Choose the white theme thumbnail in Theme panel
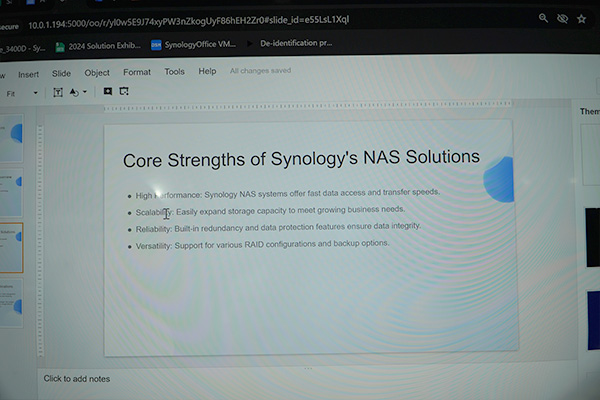Screen dimensions: 600x400 pos(590,155)
